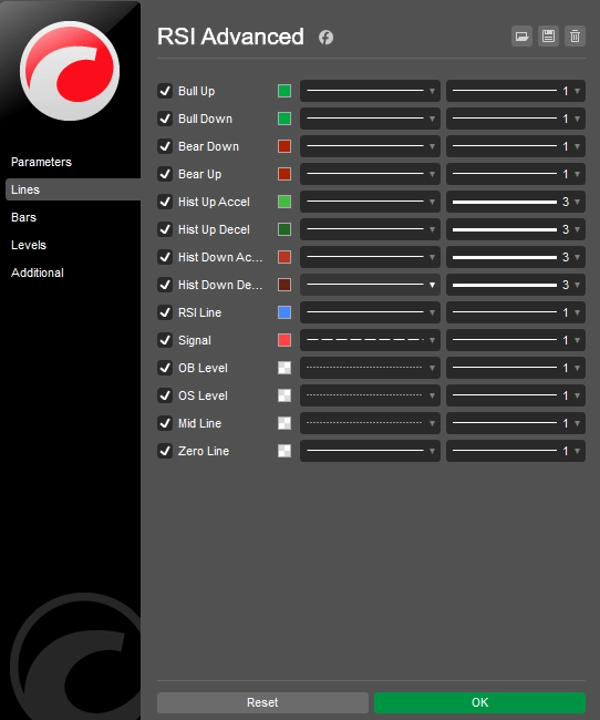Change the Hist Down De... color swatch
This screenshot has height=720, width=600.
pos(284,285)
